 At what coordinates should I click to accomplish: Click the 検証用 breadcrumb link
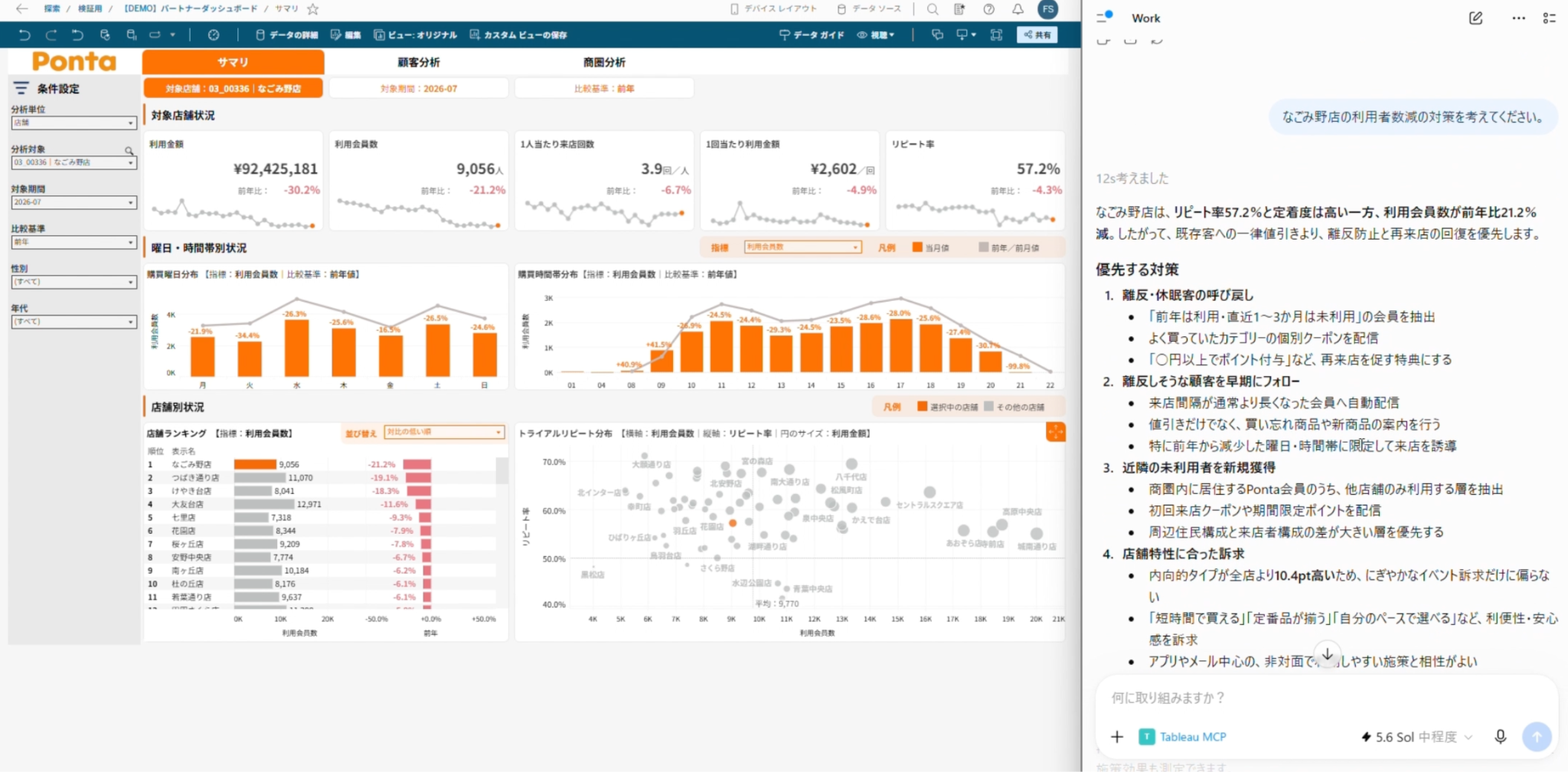pyautogui.click(x=90, y=9)
